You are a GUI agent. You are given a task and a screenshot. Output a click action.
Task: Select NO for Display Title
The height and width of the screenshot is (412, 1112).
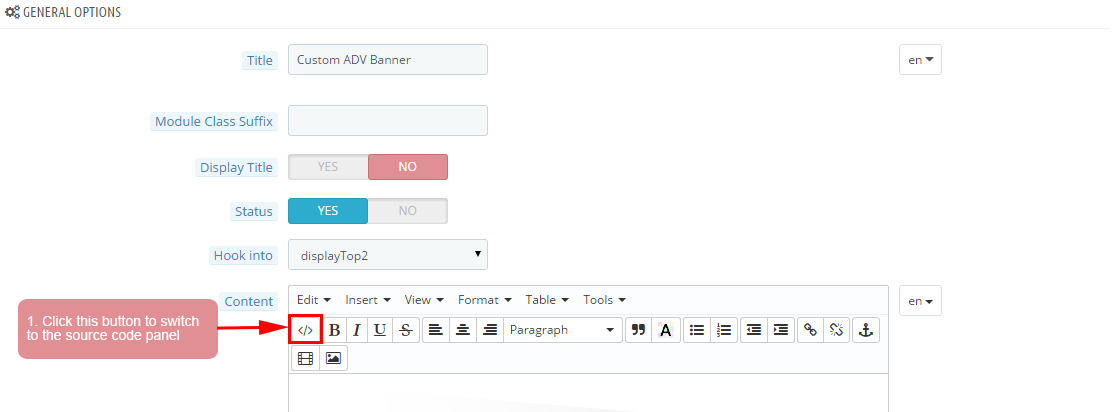click(408, 167)
